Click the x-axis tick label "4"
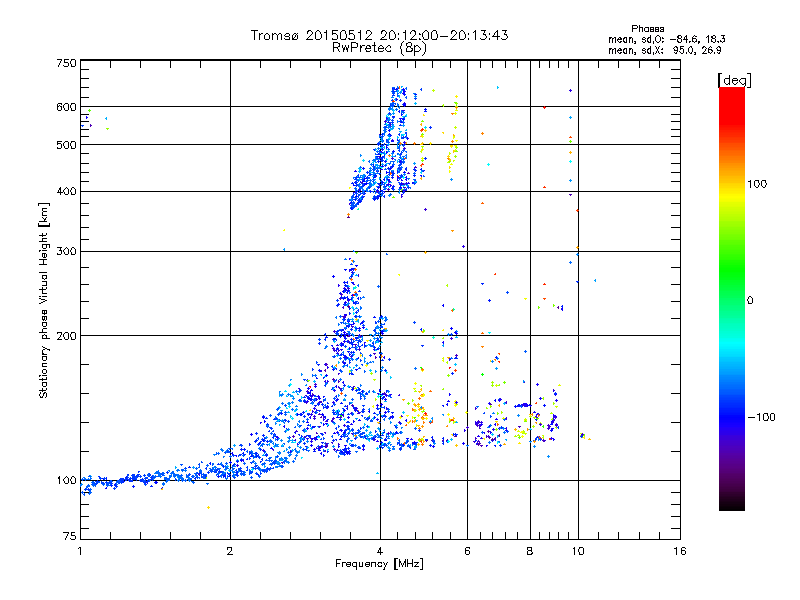Image resolution: width=800 pixels, height=600 pixels. [380, 551]
